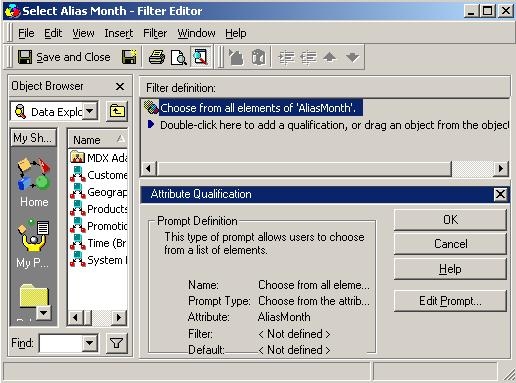Select the Promotions hierarchy item

coord(99,226)
